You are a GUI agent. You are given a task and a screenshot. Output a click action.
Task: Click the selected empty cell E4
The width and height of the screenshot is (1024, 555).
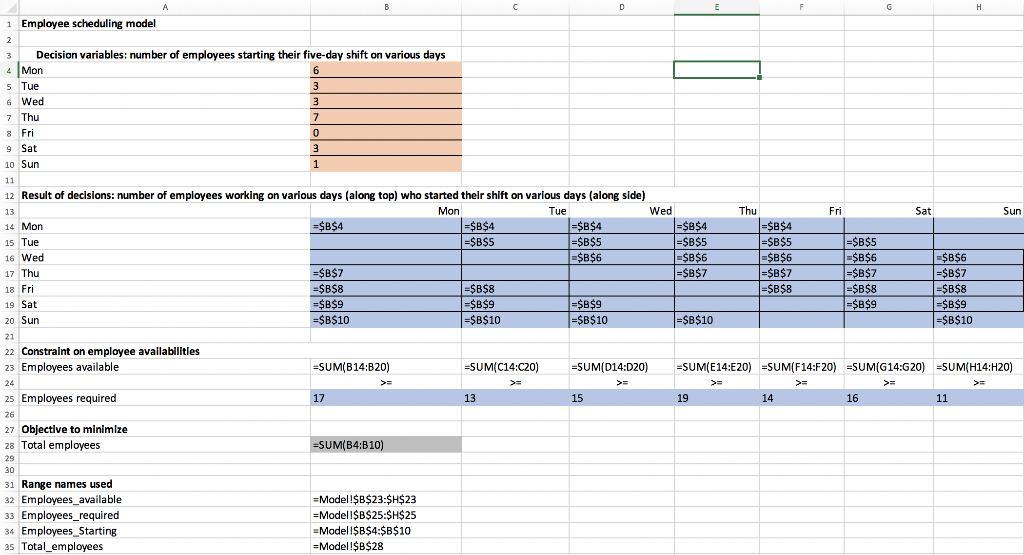(716, 70)
